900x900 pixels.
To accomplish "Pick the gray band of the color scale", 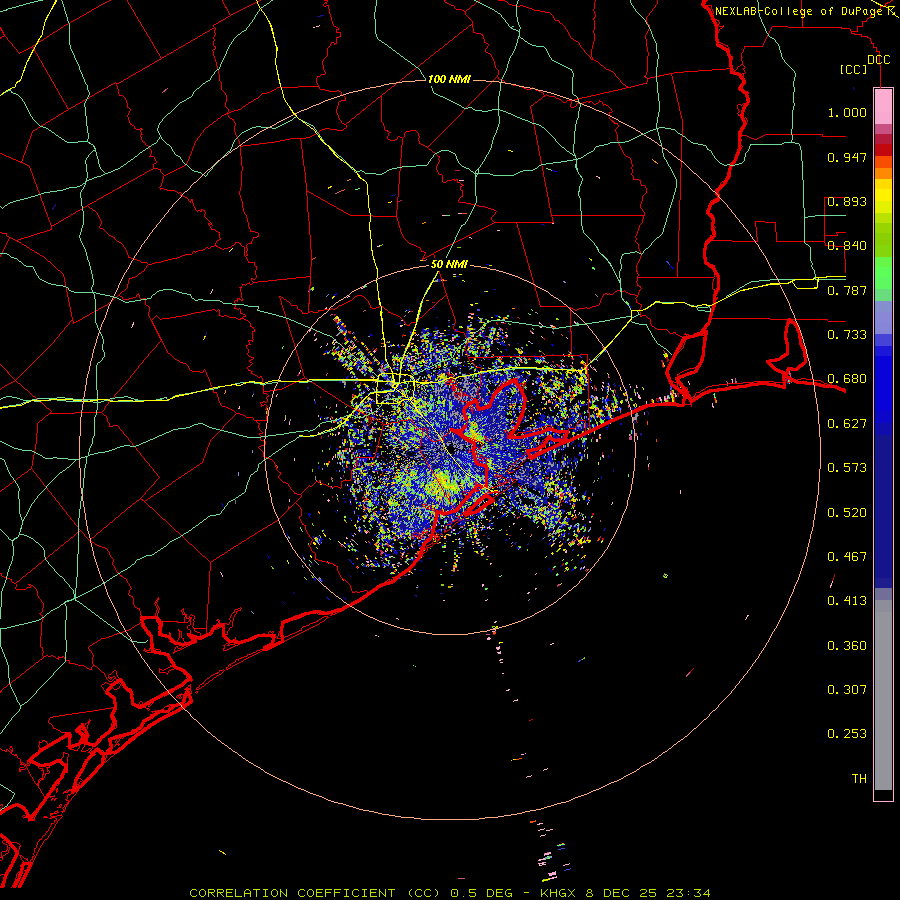I will pos(883,695).
